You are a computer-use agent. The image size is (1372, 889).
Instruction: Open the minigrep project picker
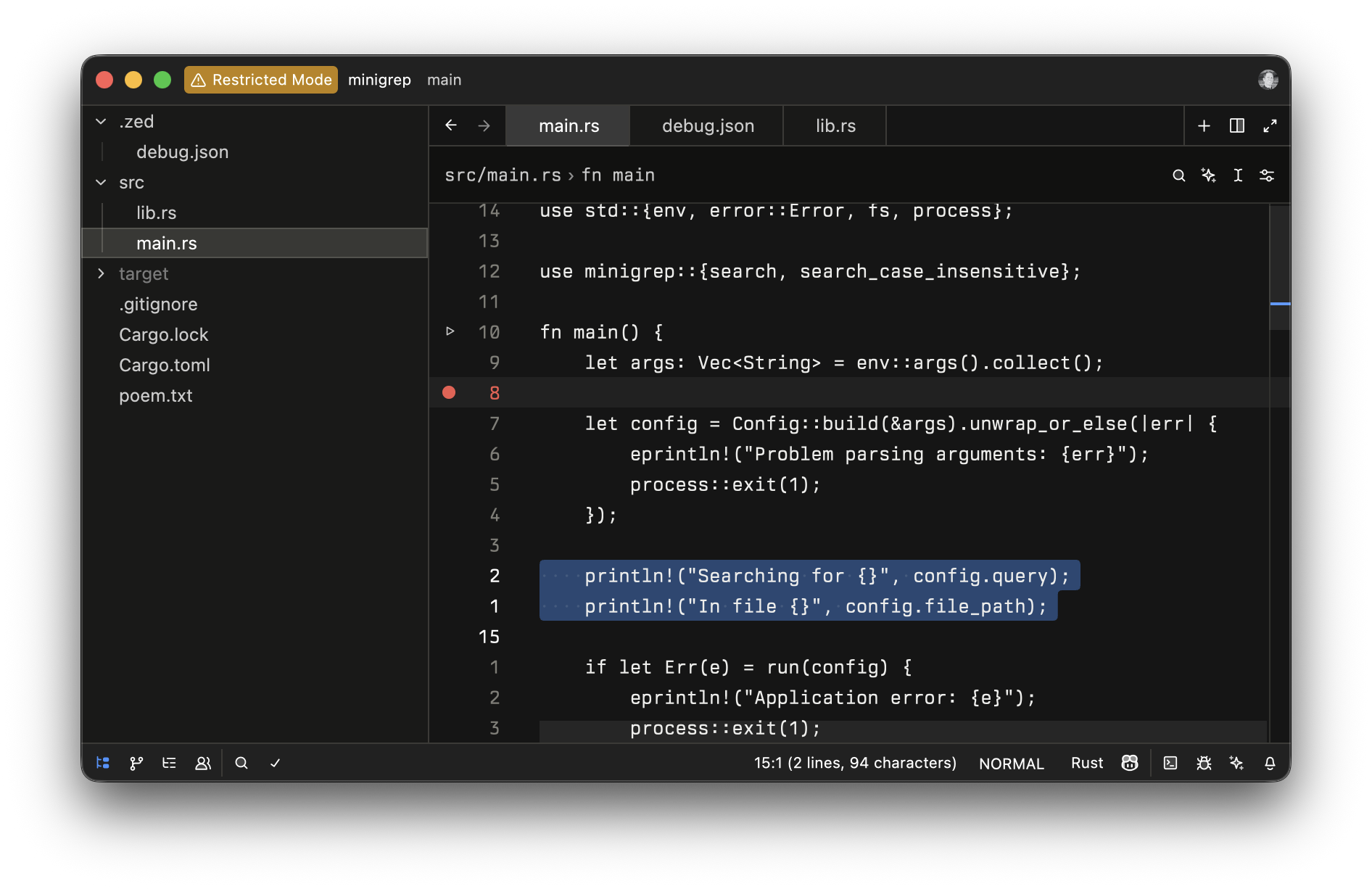click(x=379, y=80)
